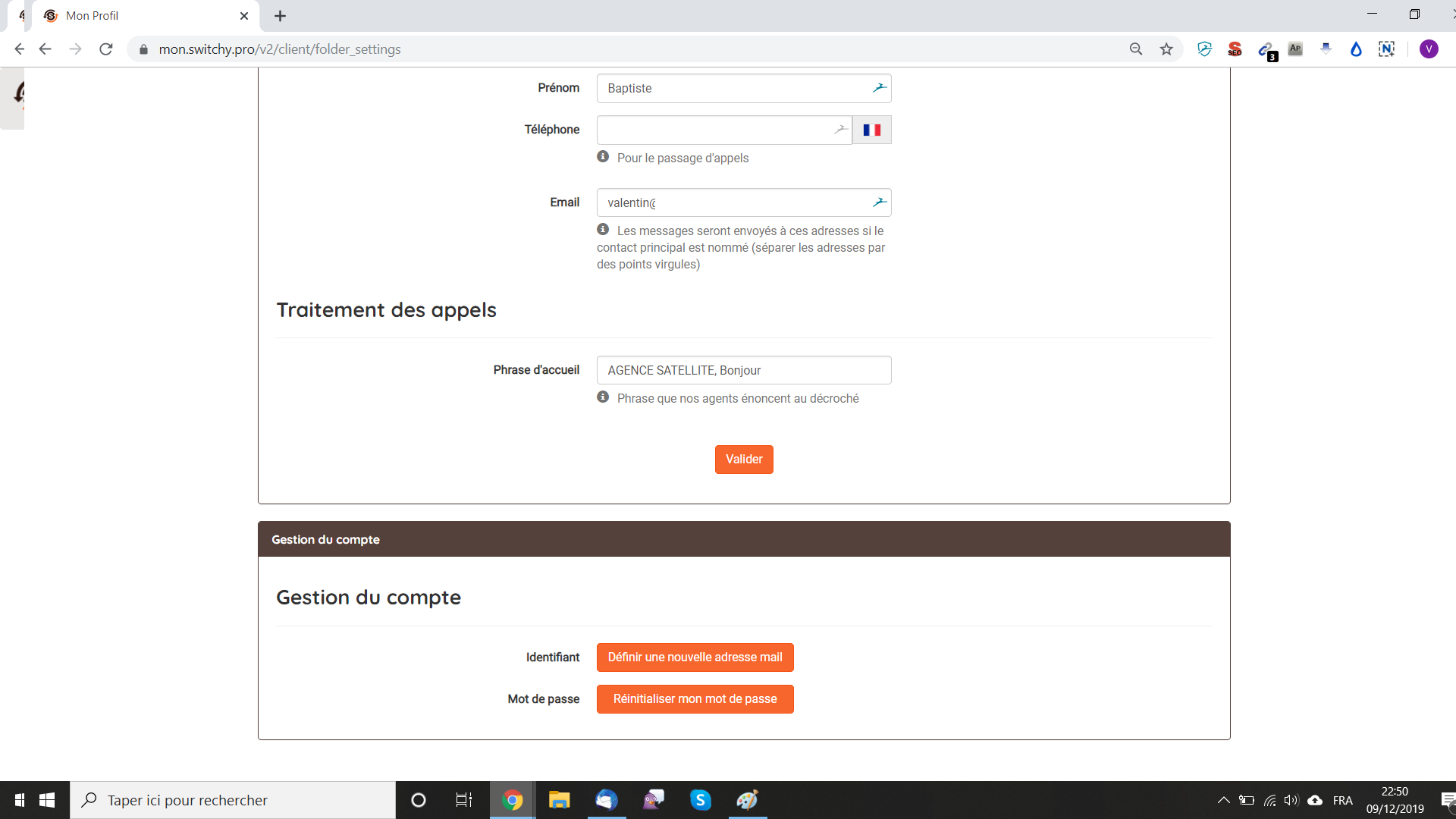The height and width of the screenshot is (819, 1456).
Task: Open the Windows Start menu
Action: (47, 800)
